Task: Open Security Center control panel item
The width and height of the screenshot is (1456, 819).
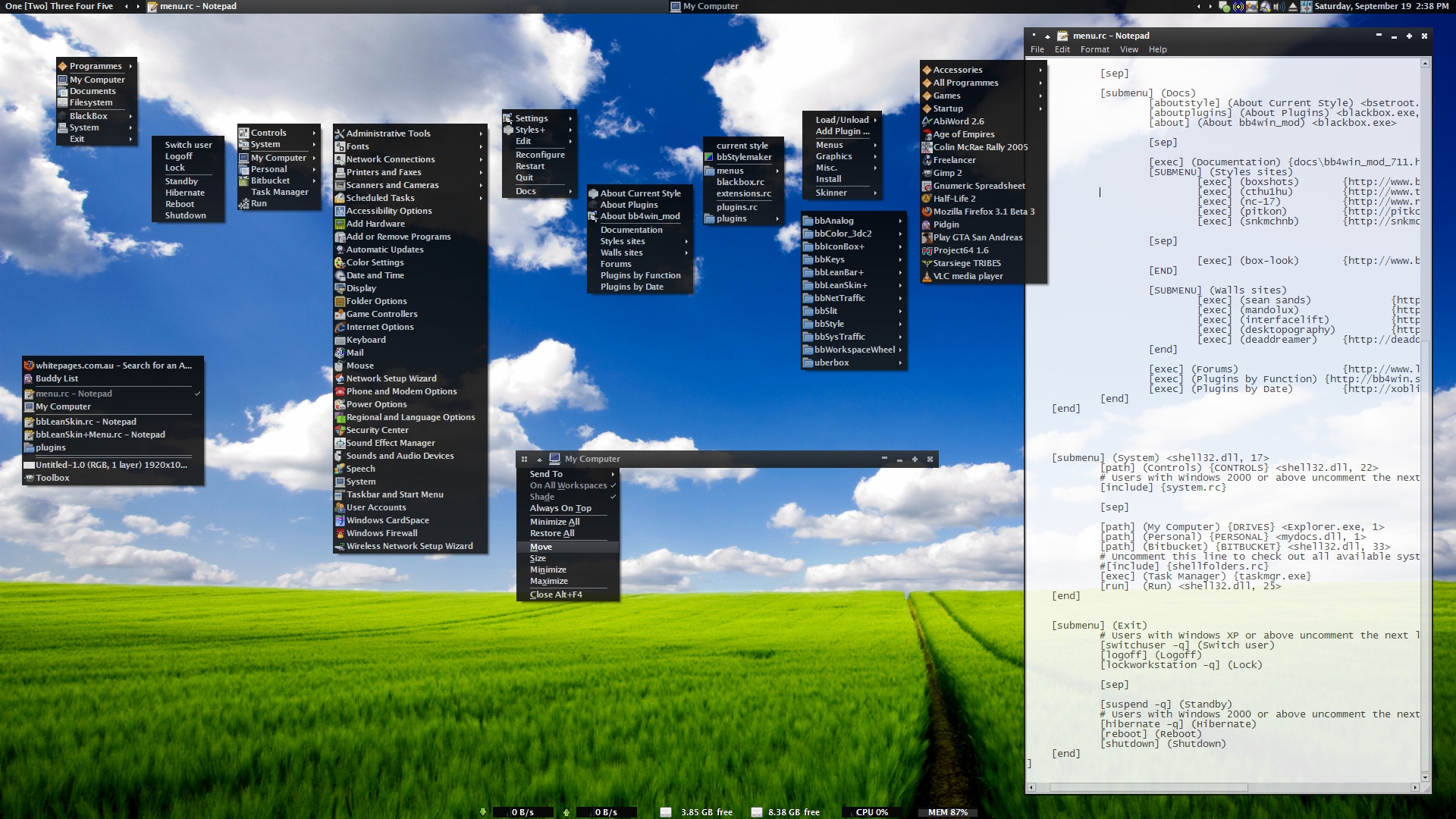Action: tap(377, 430)
